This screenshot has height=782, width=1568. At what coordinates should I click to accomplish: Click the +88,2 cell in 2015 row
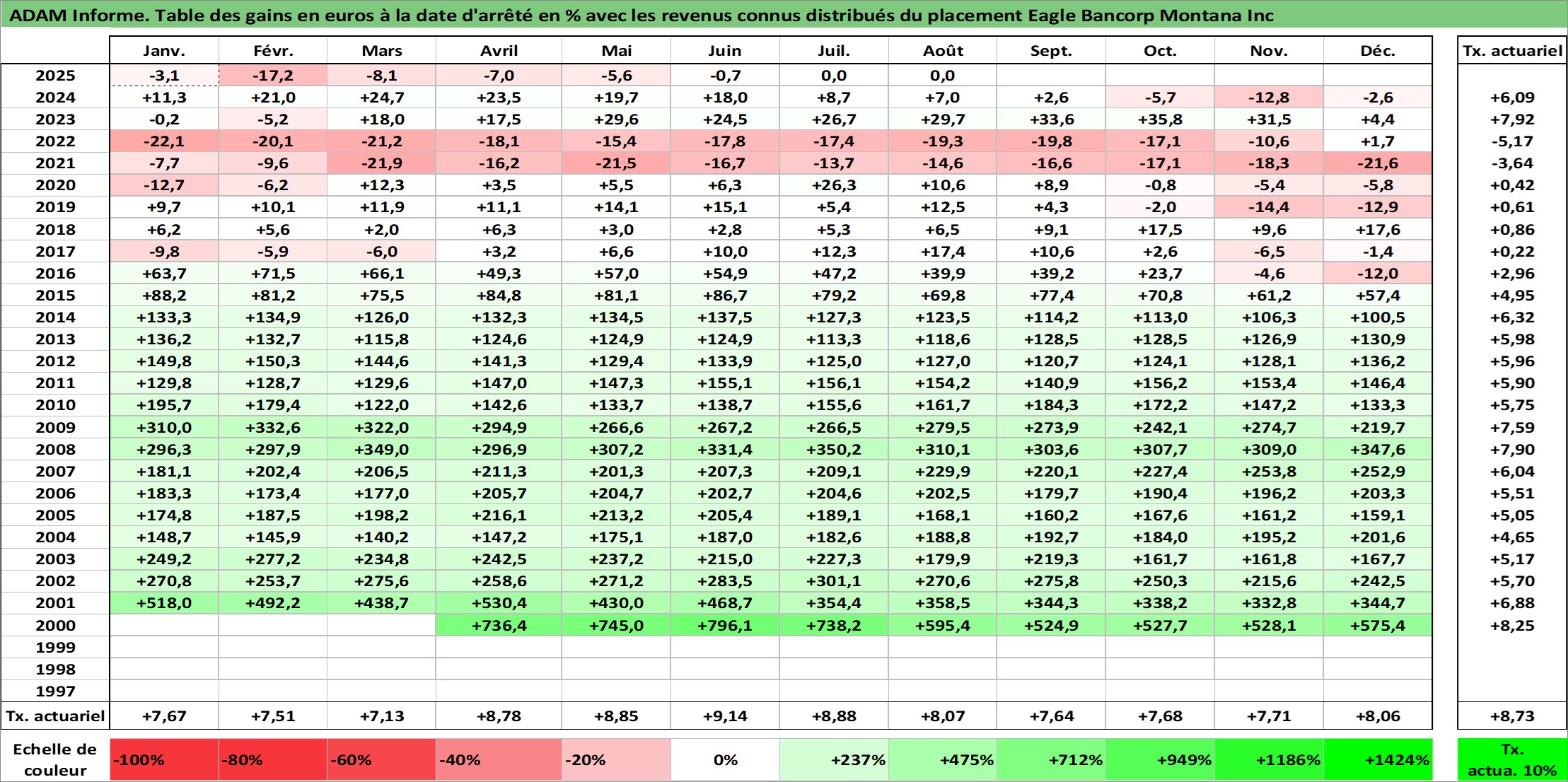(x=164, y=296)
